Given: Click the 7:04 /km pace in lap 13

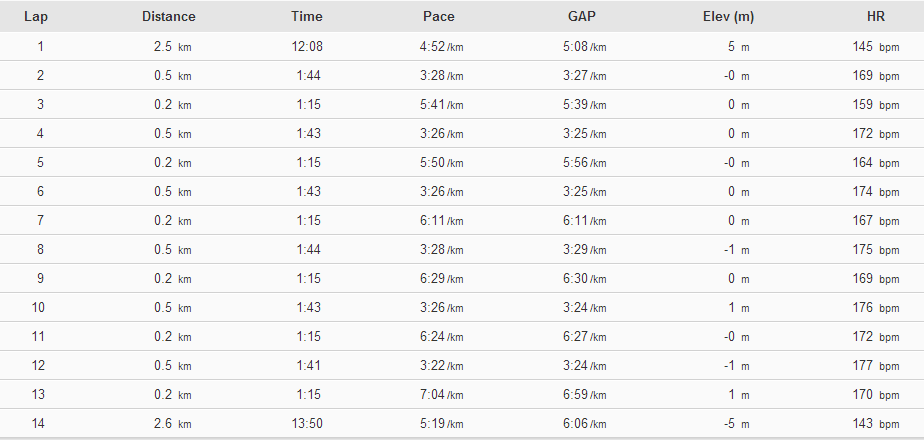Looking at the screenshot, I should 441,395.
